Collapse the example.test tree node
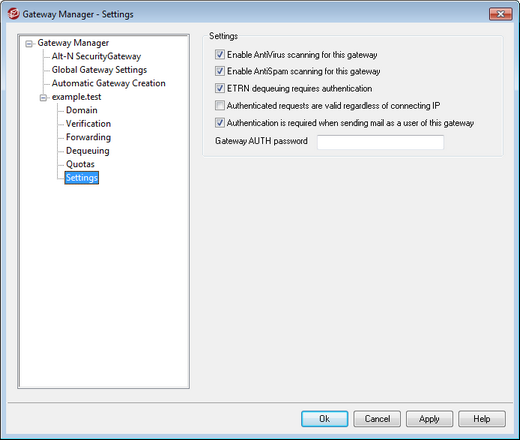This screenshot has width=520, height=440. point(43,98)
